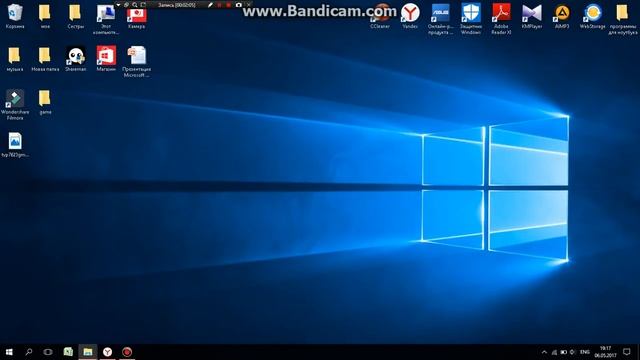640x360 pixels.
Task: Click the magnifier in Bandicam bar
Action: pos(135,4)
